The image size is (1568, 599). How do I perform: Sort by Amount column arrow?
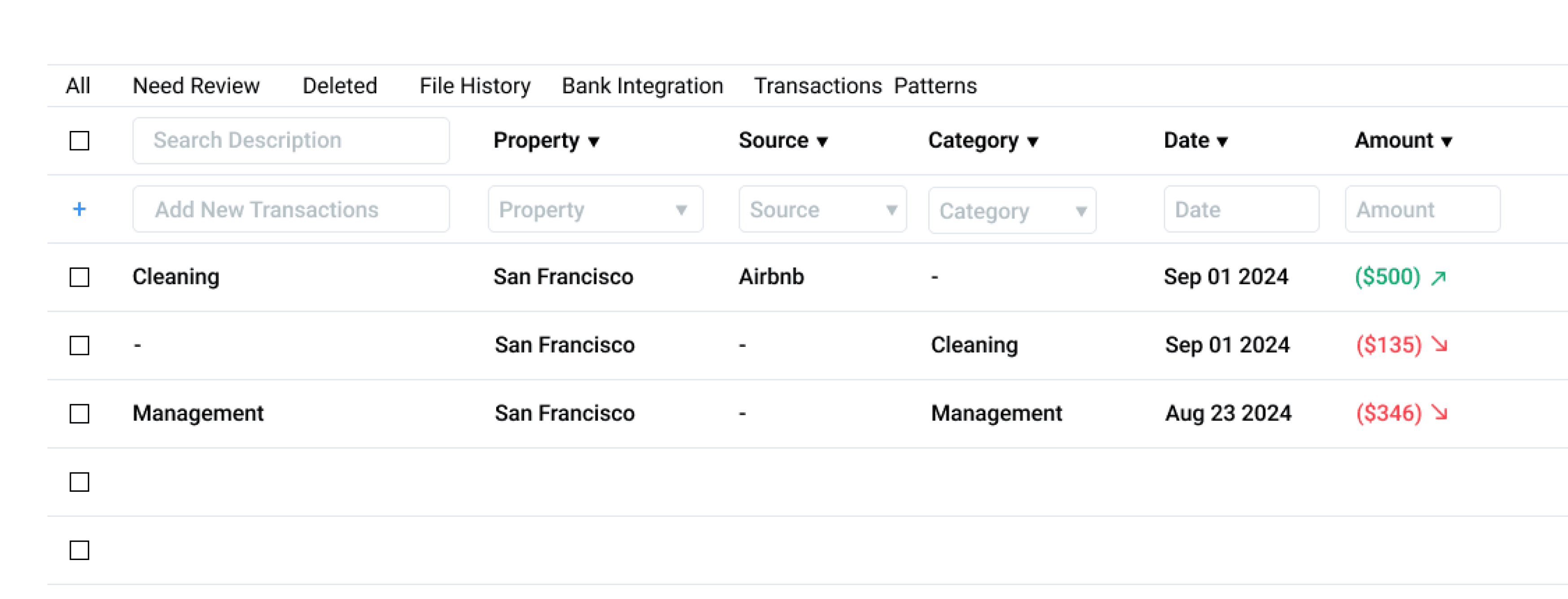[1447, 142]
